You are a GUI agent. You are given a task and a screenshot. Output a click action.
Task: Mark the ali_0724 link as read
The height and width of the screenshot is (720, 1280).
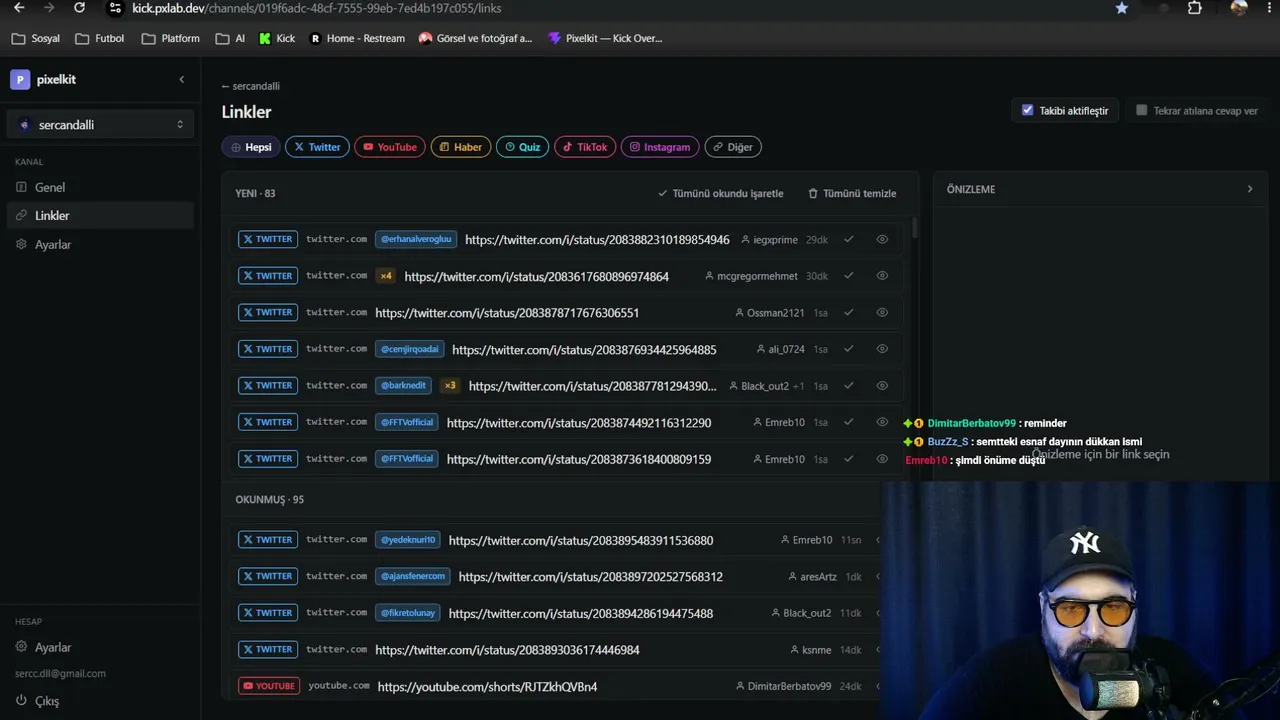click(x=849, y=349)
